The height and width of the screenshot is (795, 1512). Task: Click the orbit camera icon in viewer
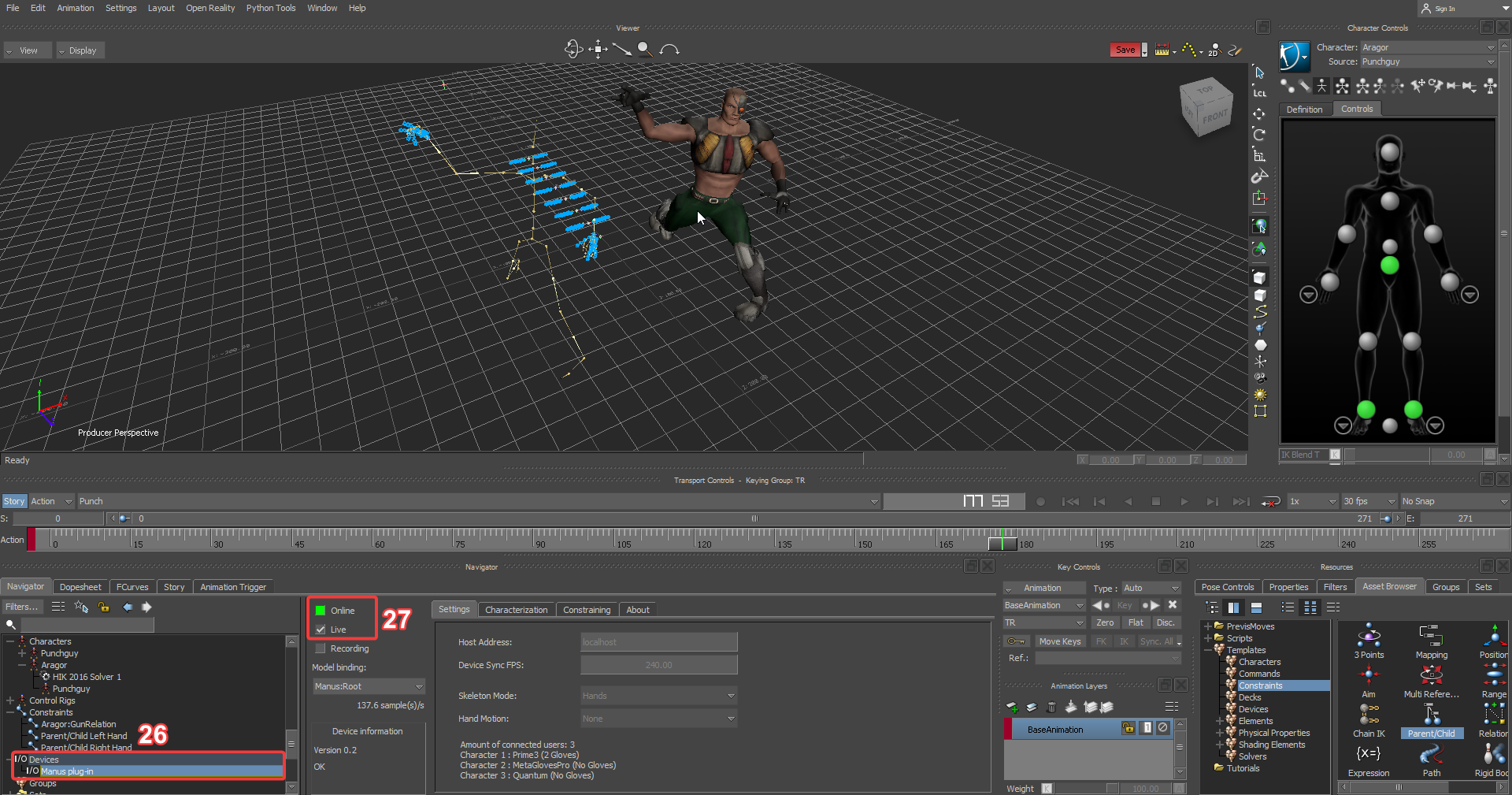point(573,50)
